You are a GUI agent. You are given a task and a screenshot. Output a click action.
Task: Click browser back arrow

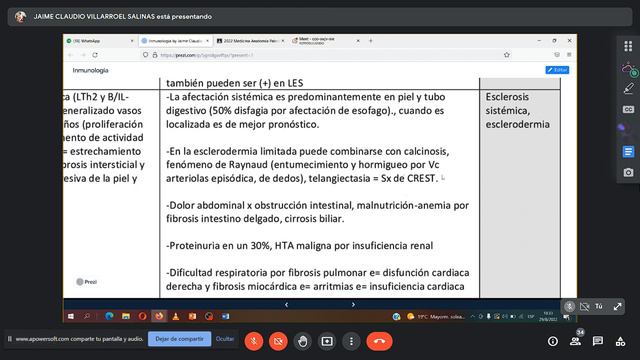71,55
